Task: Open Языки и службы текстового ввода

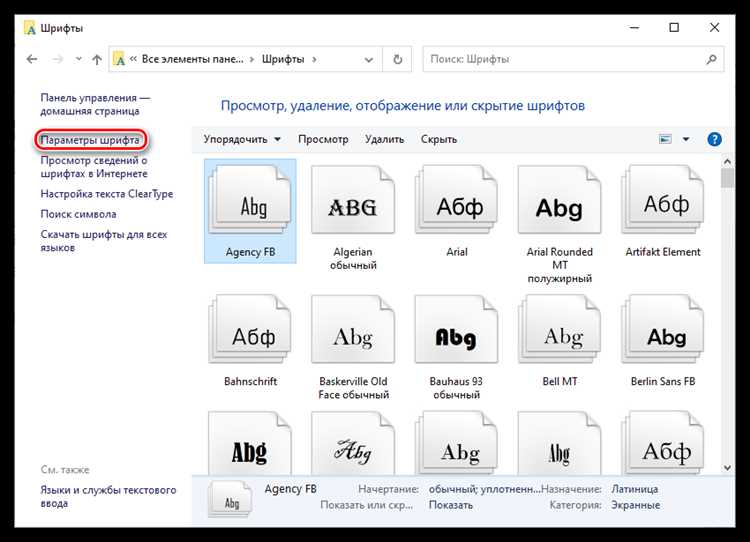Action: click(108, 497)
